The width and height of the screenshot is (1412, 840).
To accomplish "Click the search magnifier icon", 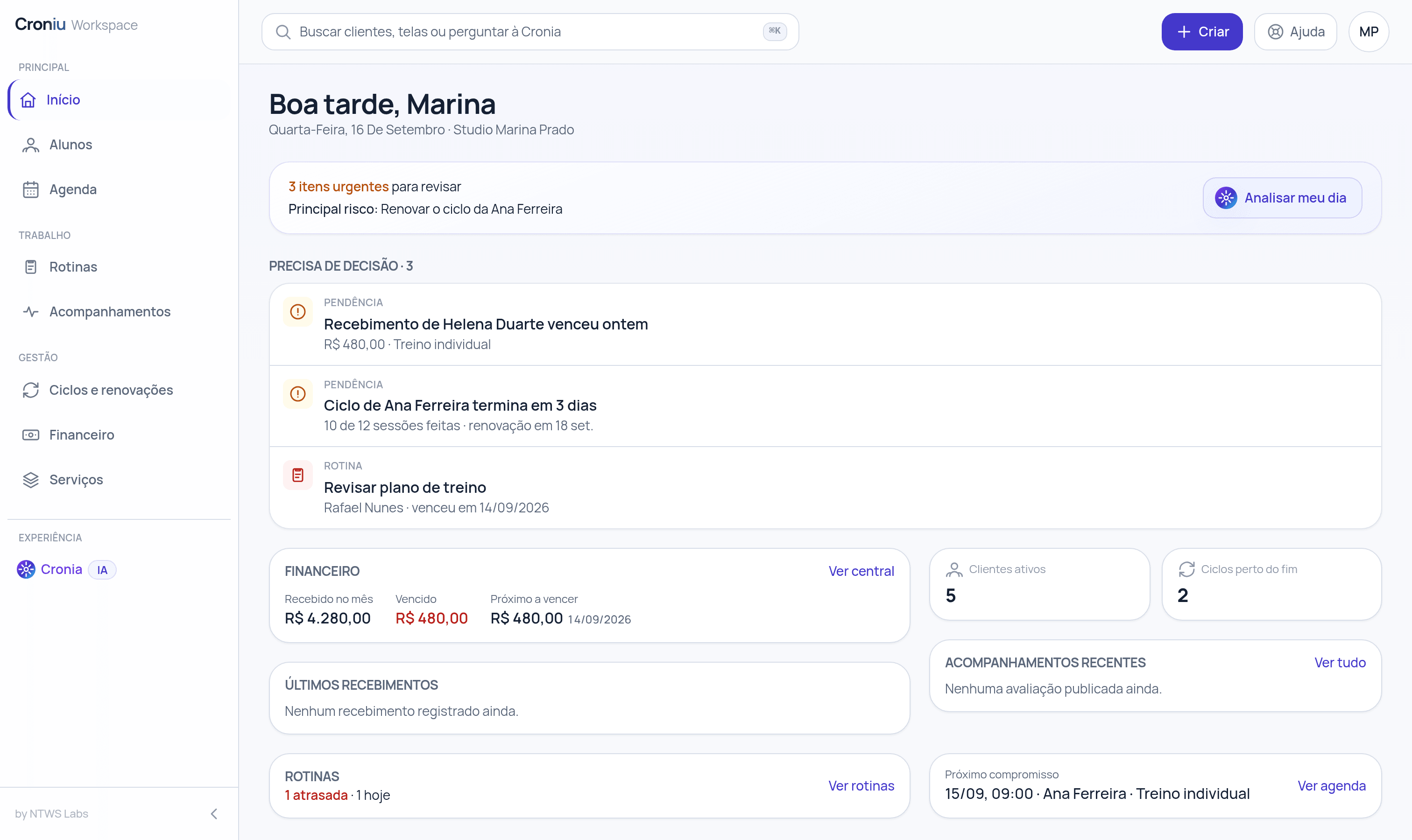I will click(x=282, y=32).
